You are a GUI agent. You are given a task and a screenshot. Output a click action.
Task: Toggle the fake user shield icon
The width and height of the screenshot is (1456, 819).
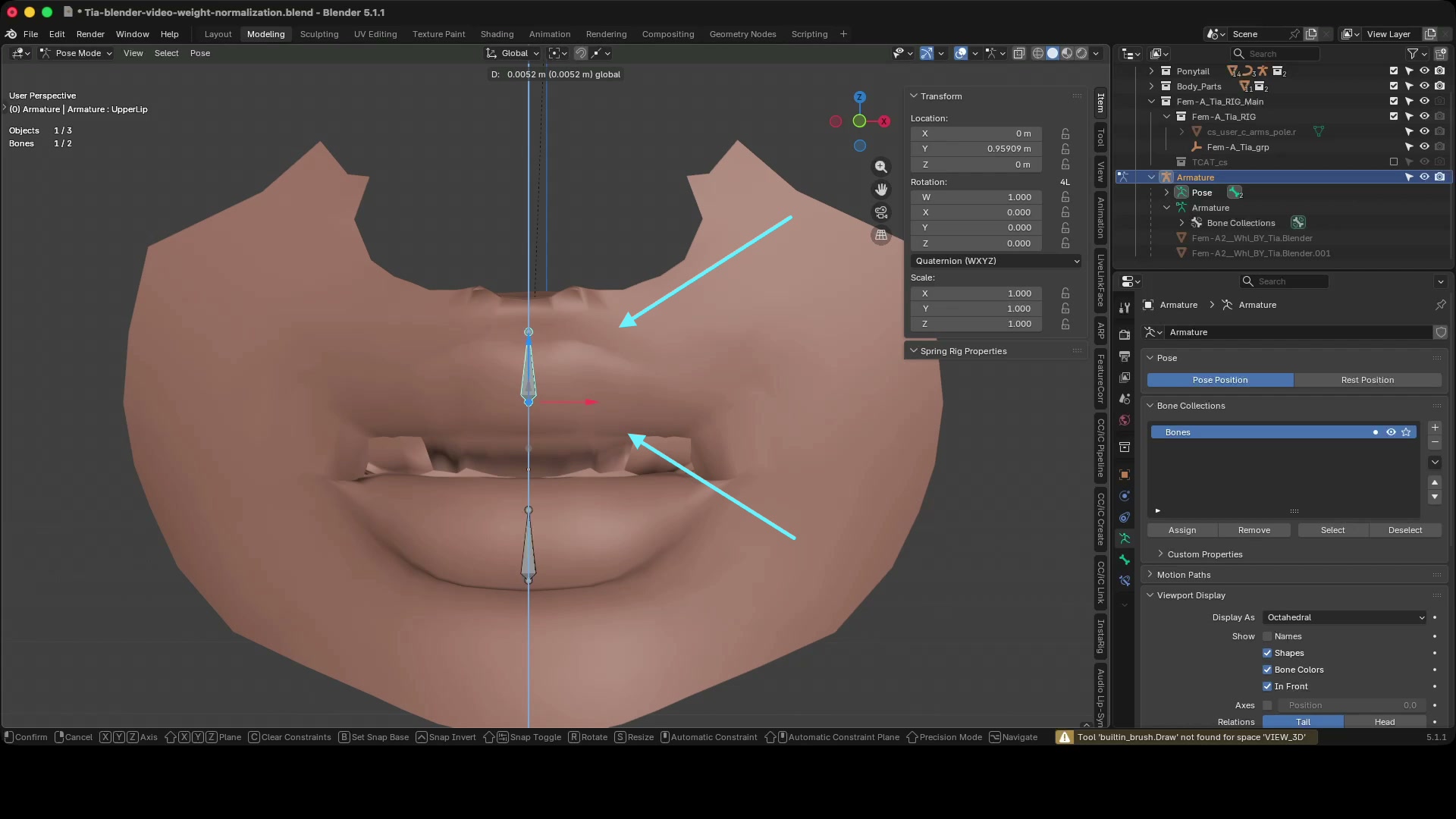(x=1441, y=332)
